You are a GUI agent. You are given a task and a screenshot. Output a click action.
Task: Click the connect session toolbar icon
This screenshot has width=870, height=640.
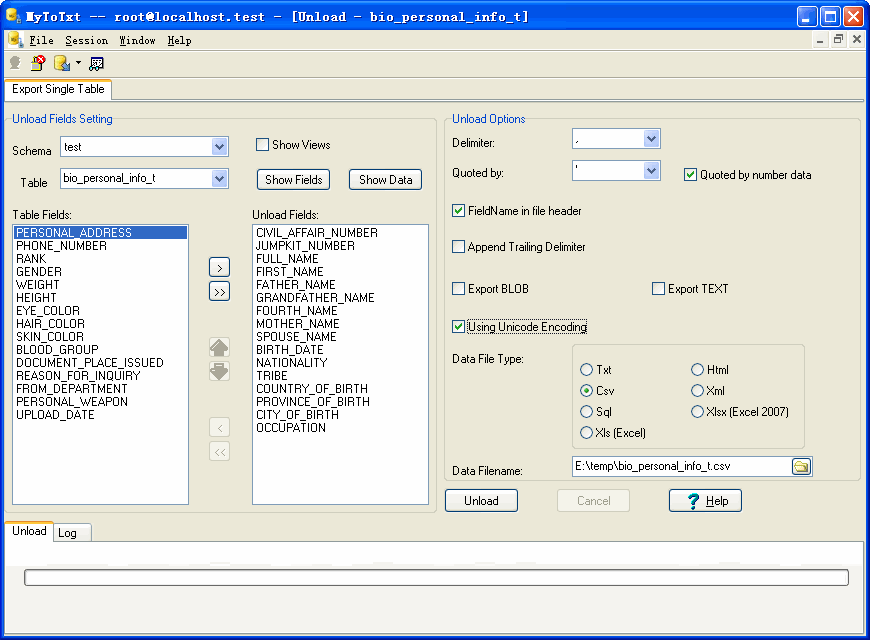15,63
